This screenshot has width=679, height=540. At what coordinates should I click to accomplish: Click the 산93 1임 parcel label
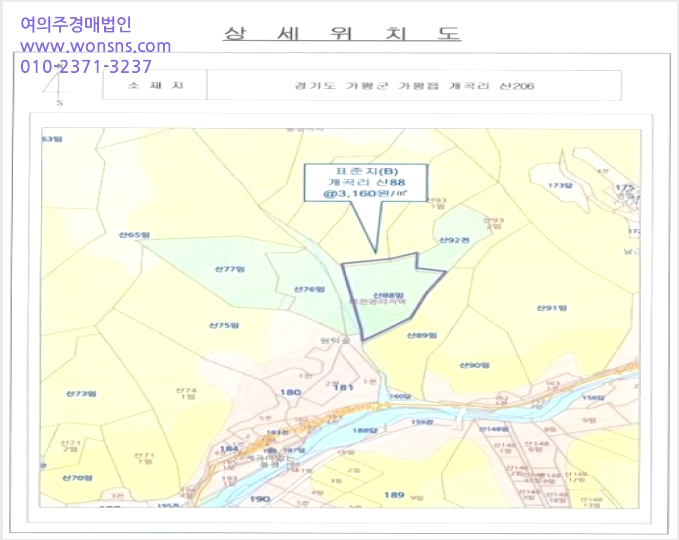[437, 203]
